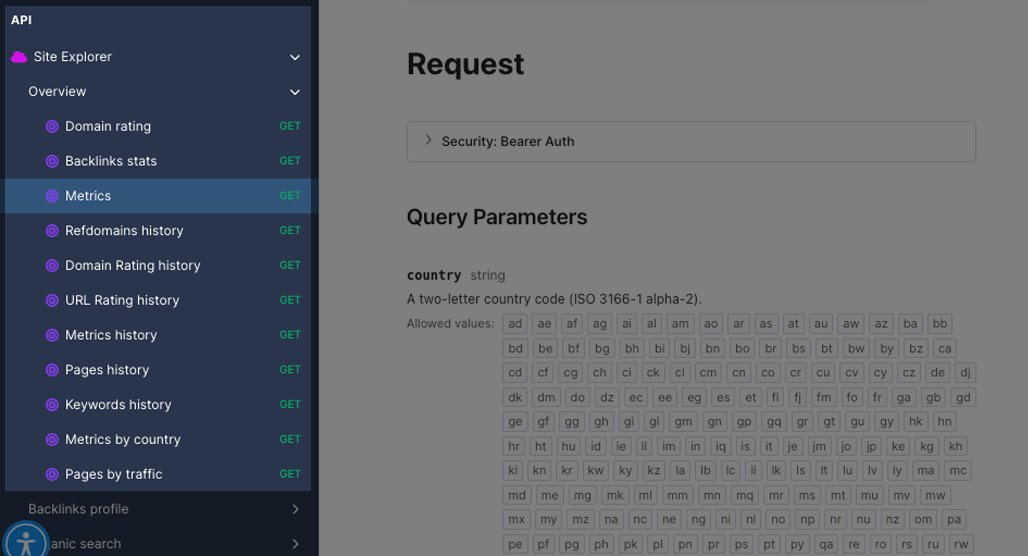The width and height of the screenshot is (1028, 556).
Task: Click the Refdomains history endpoint icon
Action: coord(52,231)
